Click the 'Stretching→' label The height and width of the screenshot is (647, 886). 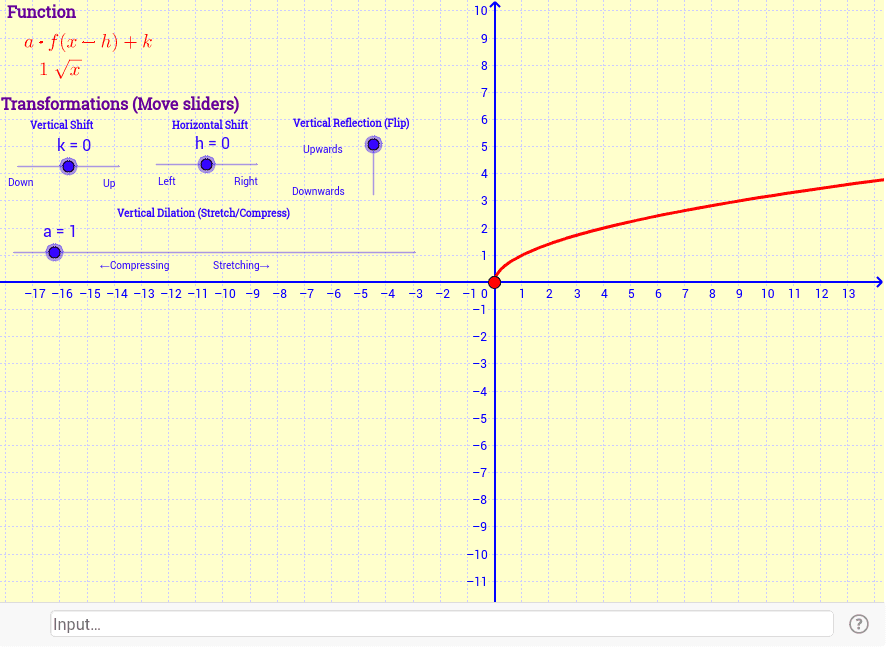pos(241,265)
